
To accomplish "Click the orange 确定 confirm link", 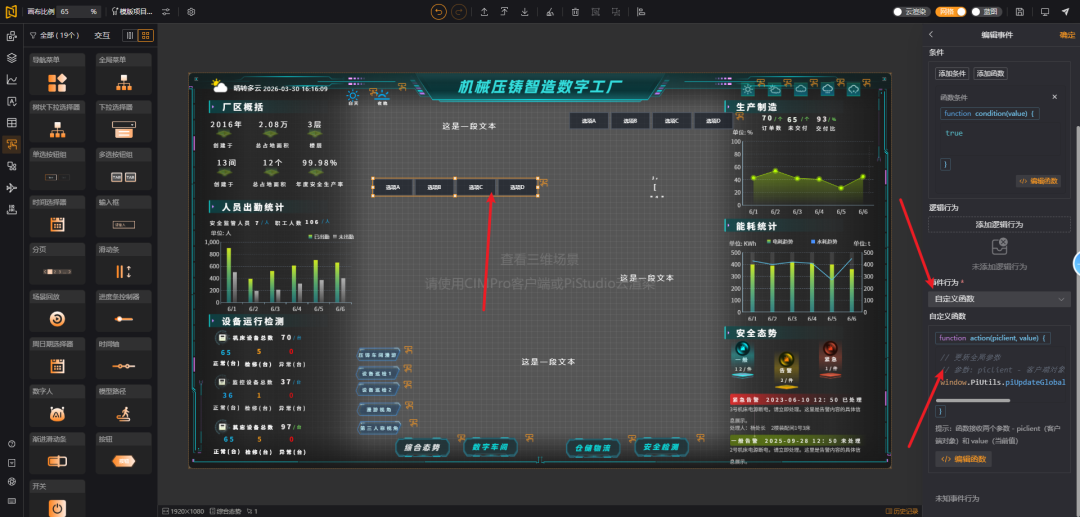I will tap(1067, 34).
